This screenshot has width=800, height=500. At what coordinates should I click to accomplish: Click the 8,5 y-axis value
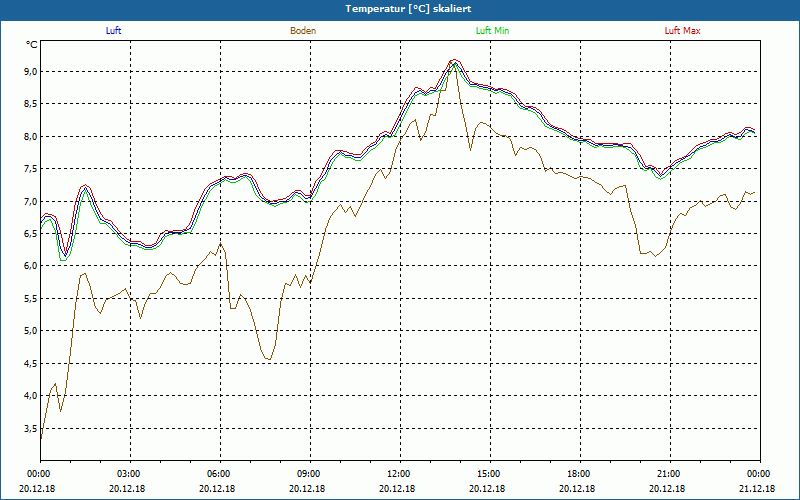(x=32, y=104)
